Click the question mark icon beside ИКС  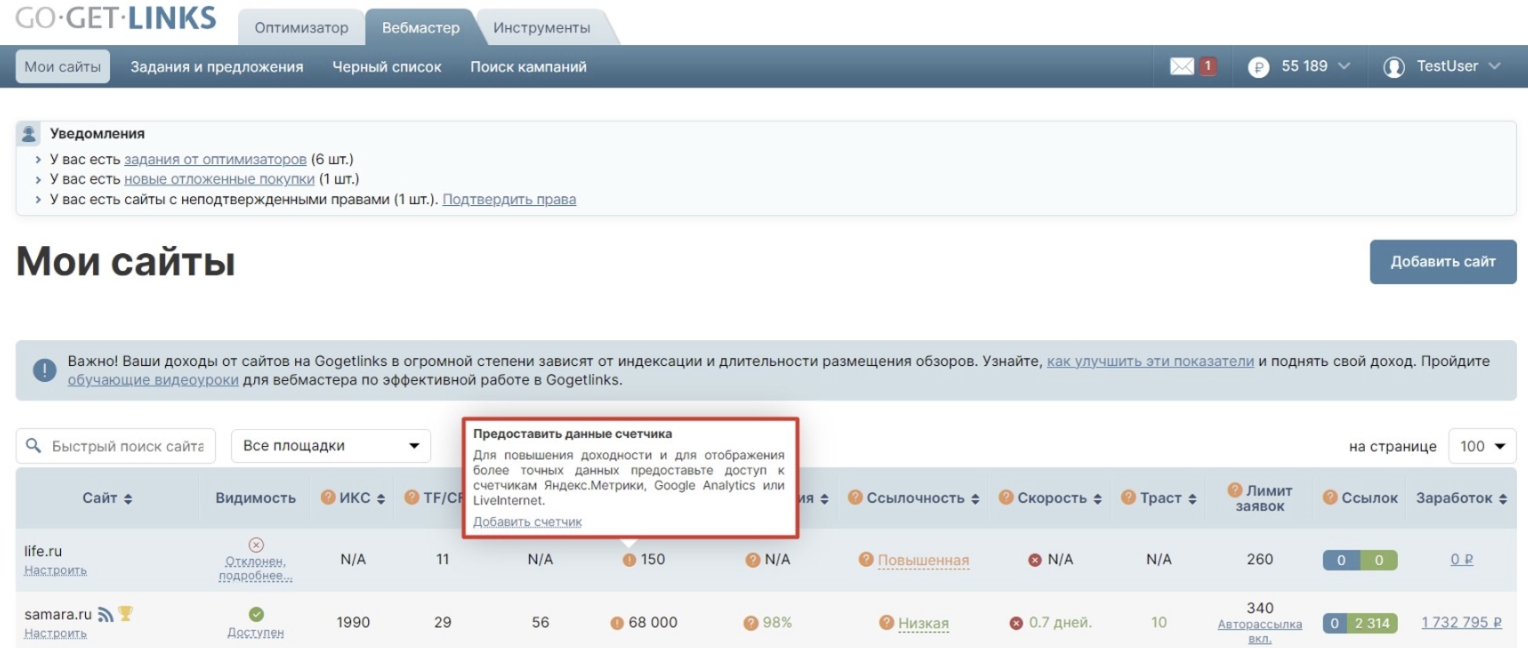click(327, 498)
